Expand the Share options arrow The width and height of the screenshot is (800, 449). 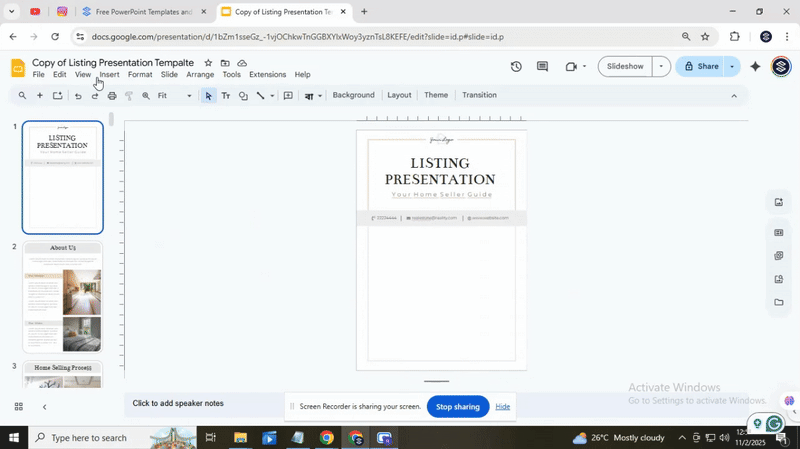[x=732, y=67]
